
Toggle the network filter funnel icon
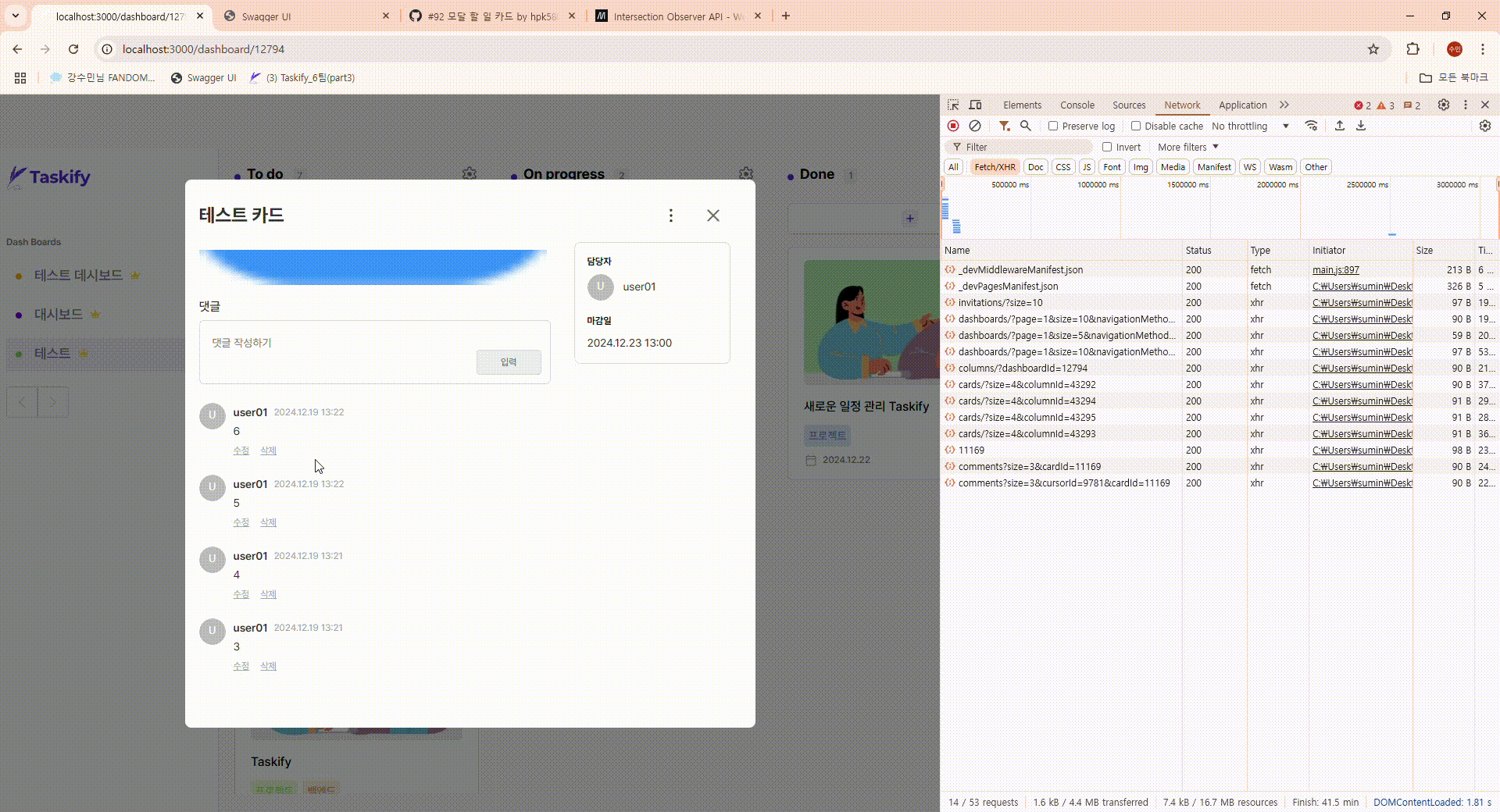tap(1004, 126)
